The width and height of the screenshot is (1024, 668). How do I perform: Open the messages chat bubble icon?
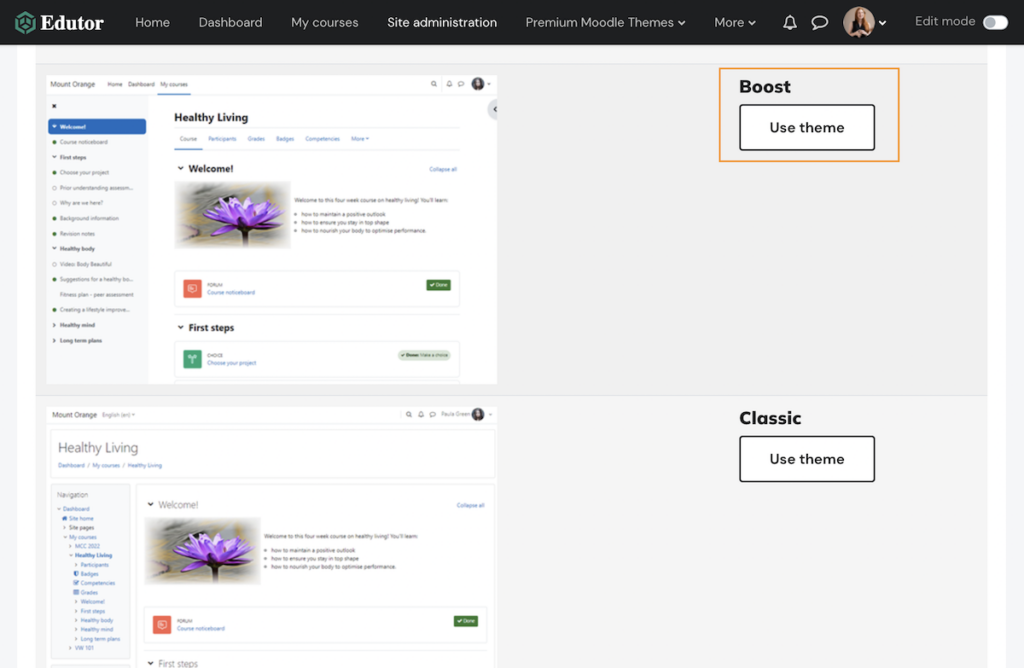click(x=820, y=22)
